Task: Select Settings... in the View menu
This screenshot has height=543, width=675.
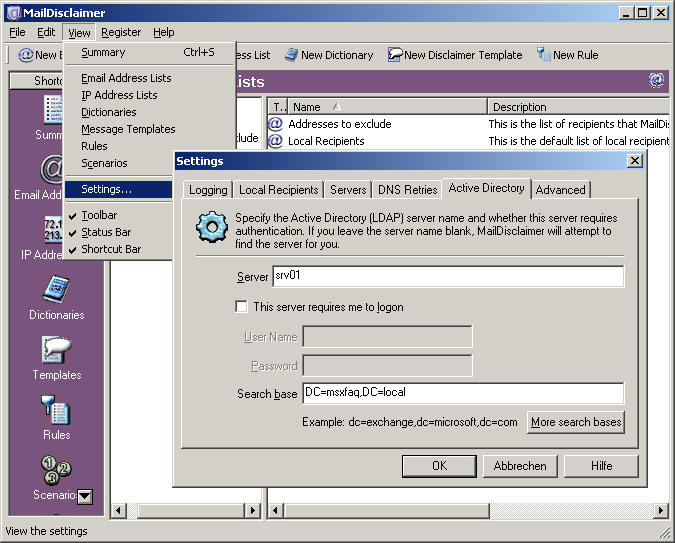Action: (x=118, y=189)
